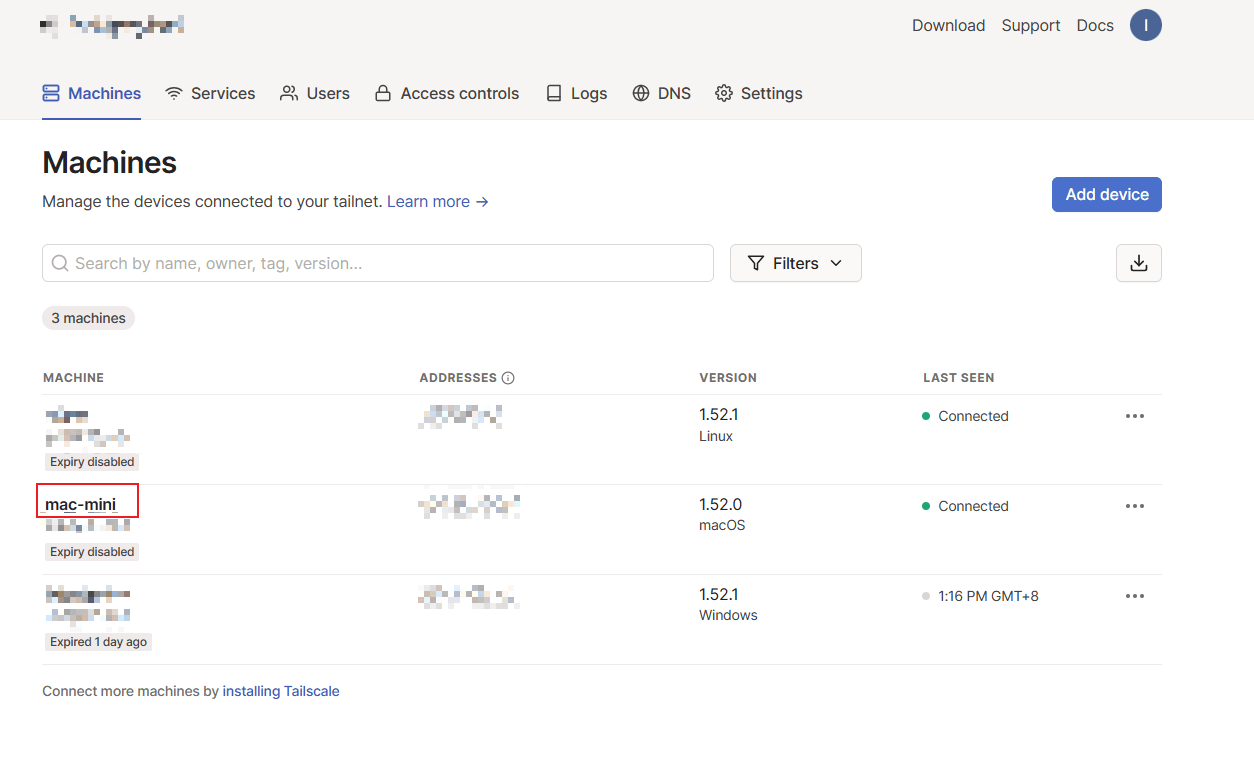
Task: Click version 1.52.0 macOS cell
Action: pyautogui.click(x=722, y=514)
